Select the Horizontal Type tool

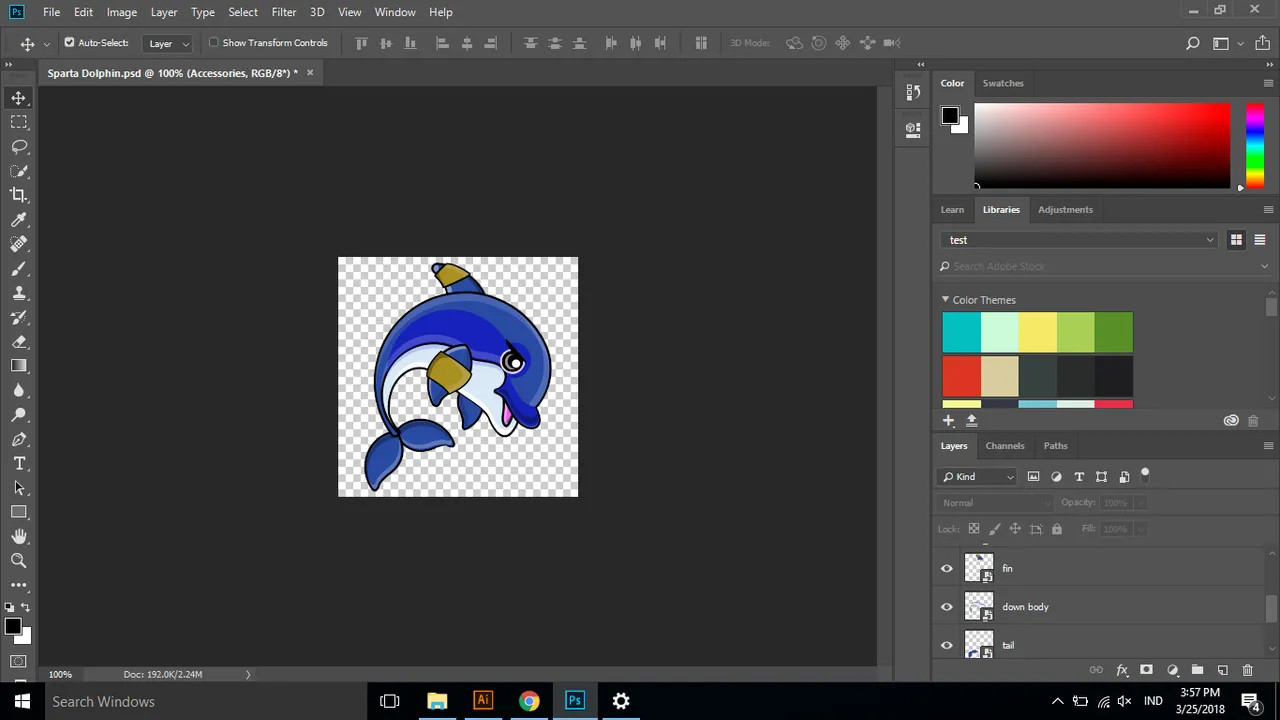click(x=19, y=464)
